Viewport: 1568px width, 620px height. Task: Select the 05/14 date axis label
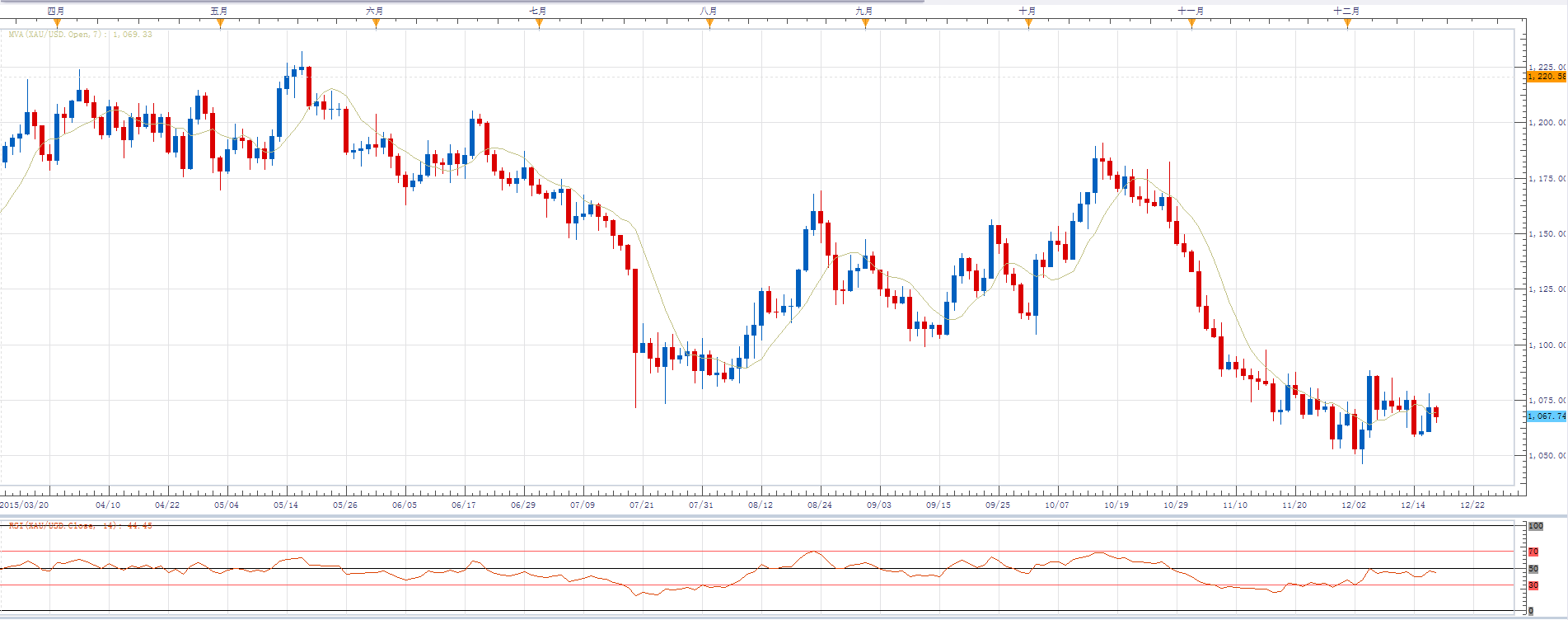pos(286,505)
